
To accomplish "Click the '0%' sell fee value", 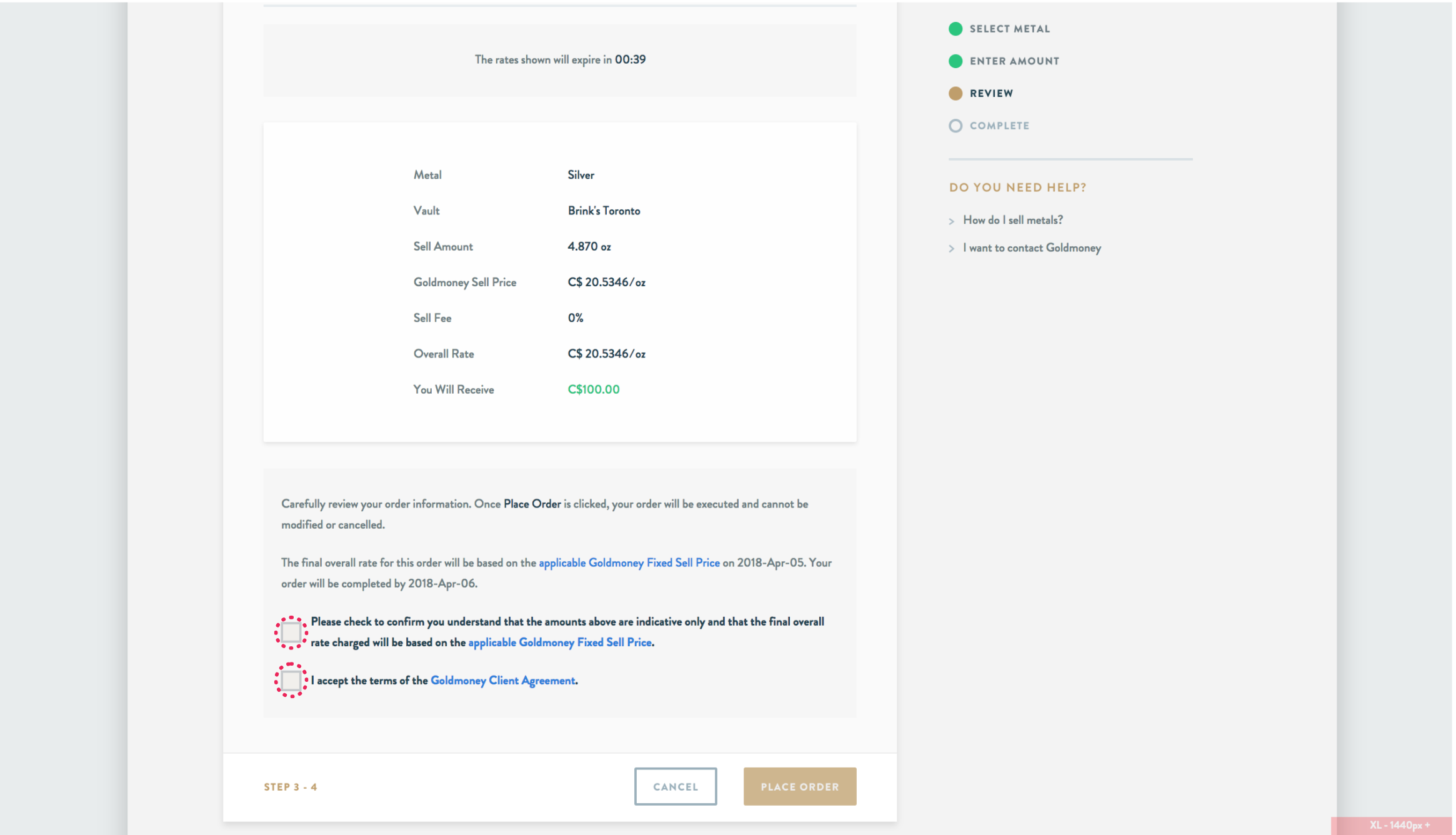I will coord(576,318).
